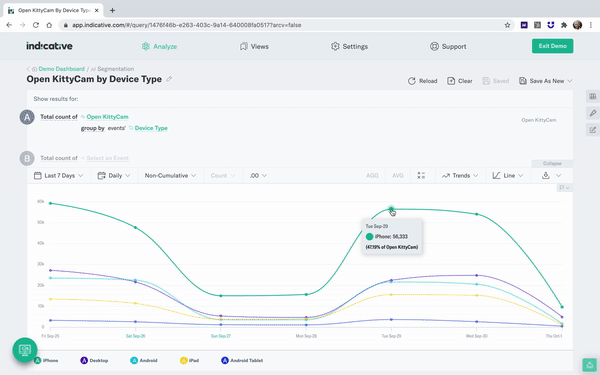Open the Trends dropdown
Viewport: 600px width, 375px height.
460,176
